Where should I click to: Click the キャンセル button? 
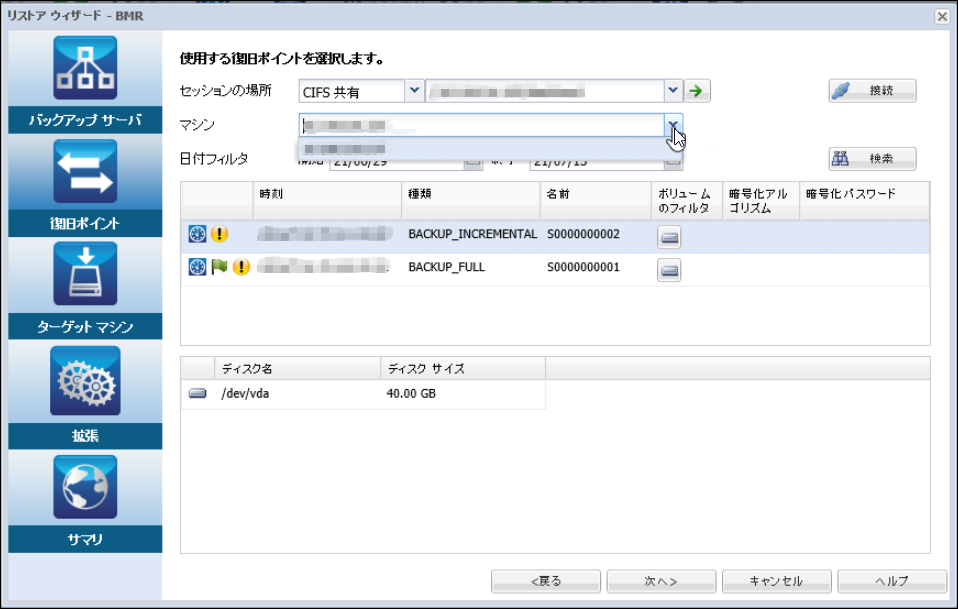pyautogui.click(x=777, y=581)
